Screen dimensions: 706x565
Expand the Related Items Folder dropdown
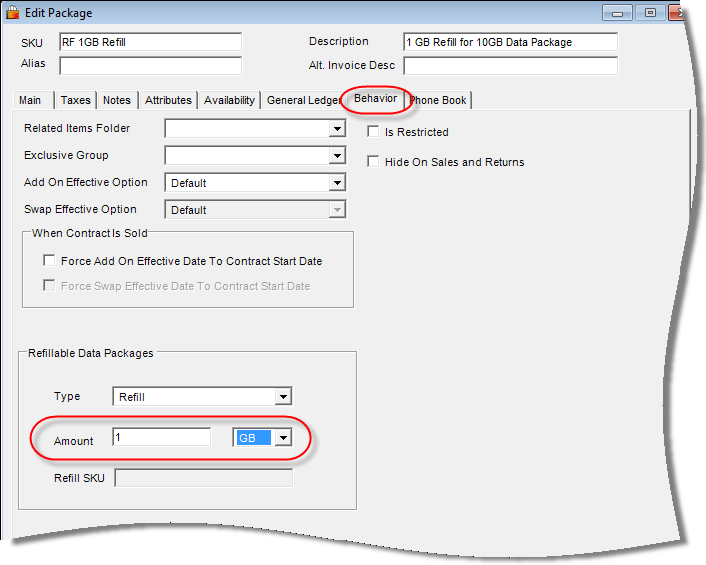pos(337,129)
